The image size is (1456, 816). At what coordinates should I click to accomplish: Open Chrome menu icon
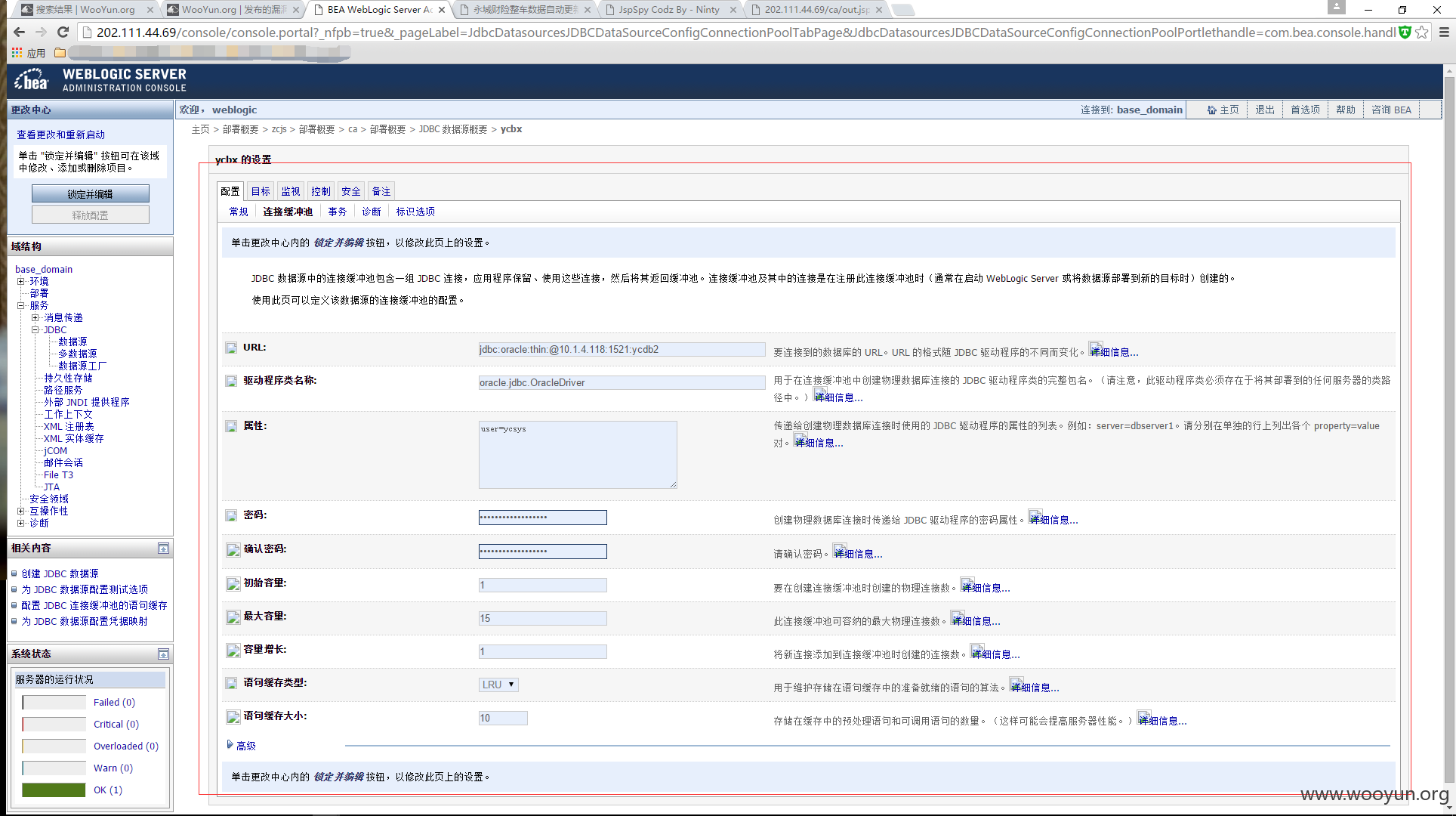1443,32
